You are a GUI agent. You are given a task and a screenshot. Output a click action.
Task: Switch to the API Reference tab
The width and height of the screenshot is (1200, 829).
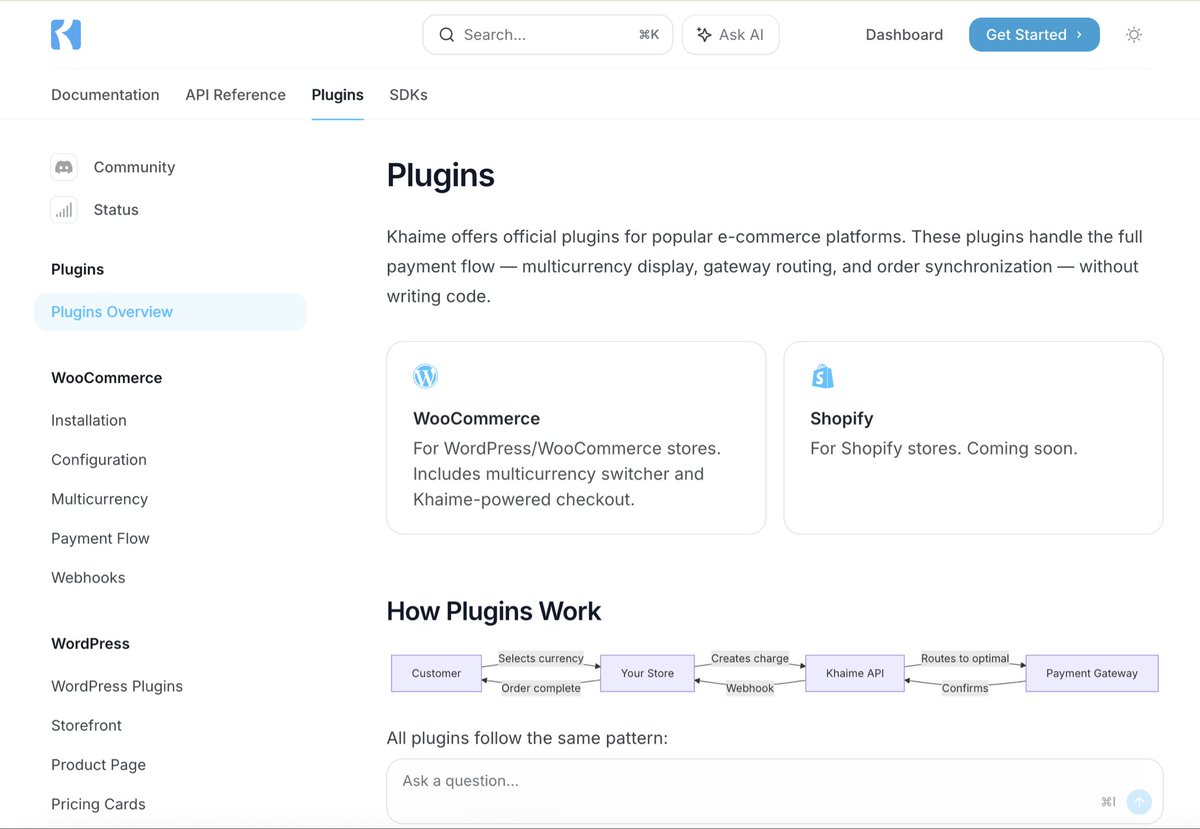coord(235,95)
